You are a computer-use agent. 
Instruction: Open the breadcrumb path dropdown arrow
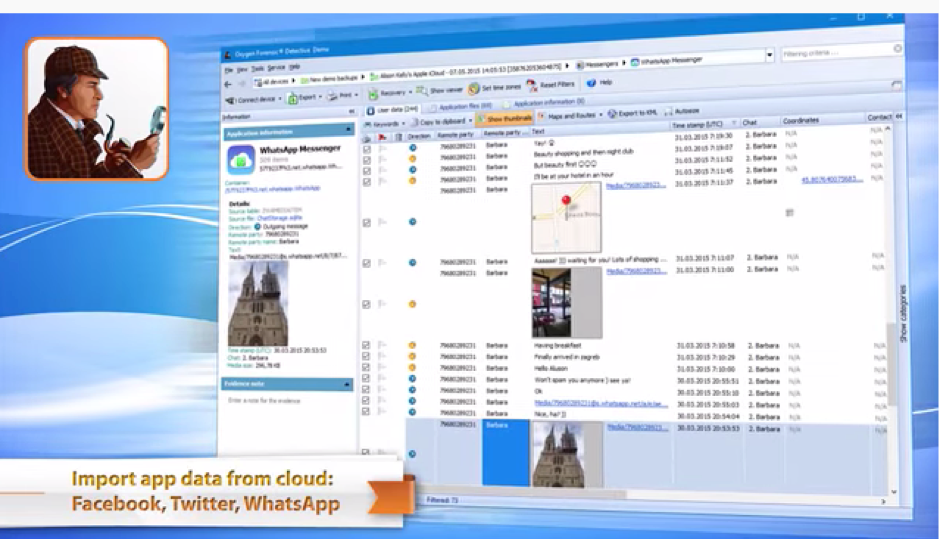tap(770, 55)
